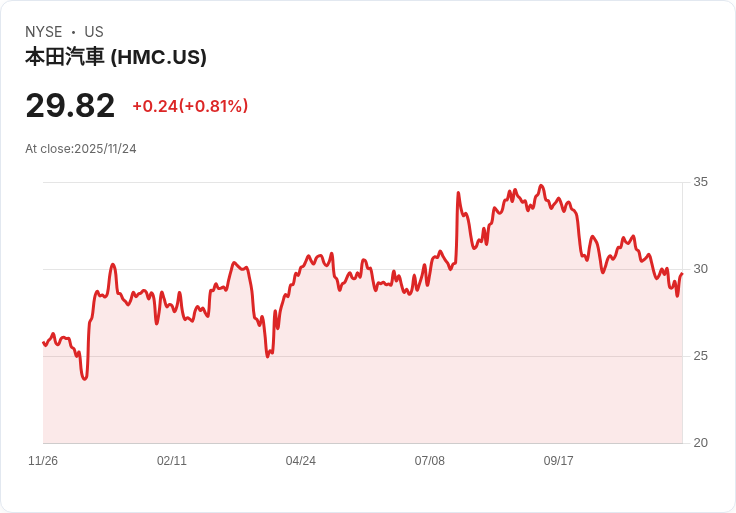
Task: Select the 09/17 date on the x-axis
Action: [559, 461]
